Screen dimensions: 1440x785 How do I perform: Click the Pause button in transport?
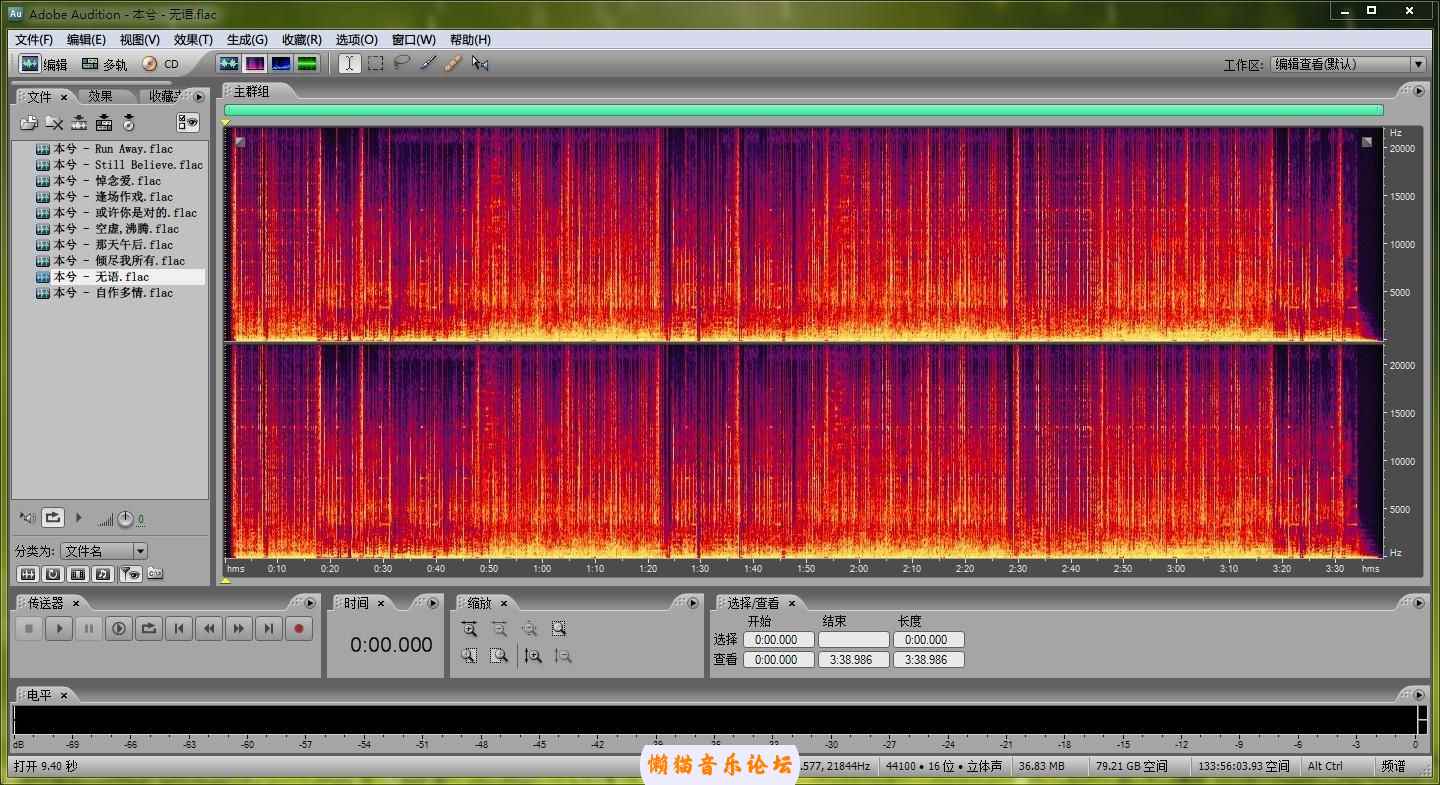tap(89, 629)
